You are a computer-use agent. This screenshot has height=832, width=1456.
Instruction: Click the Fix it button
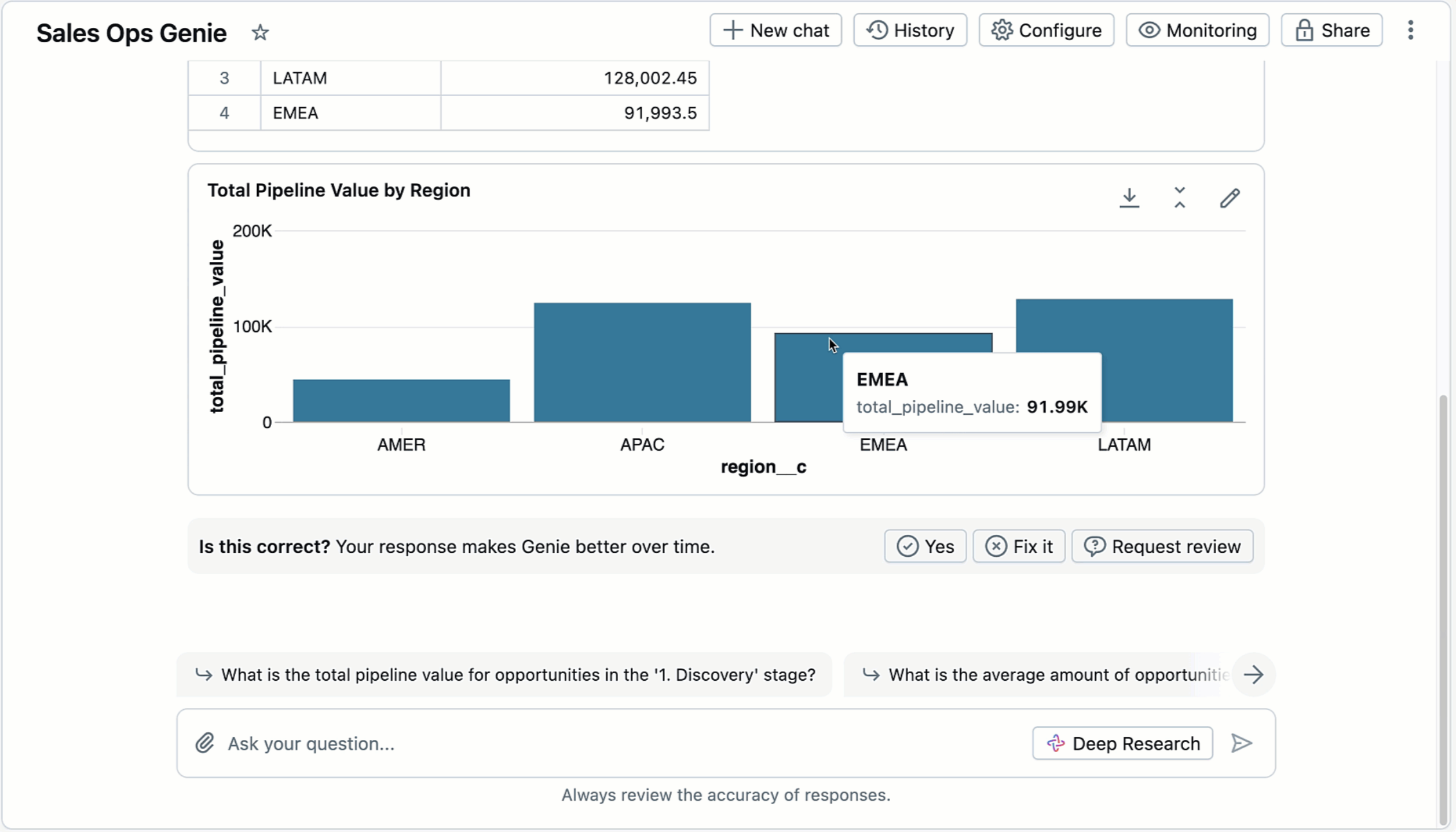click(x=1019, y=546)
